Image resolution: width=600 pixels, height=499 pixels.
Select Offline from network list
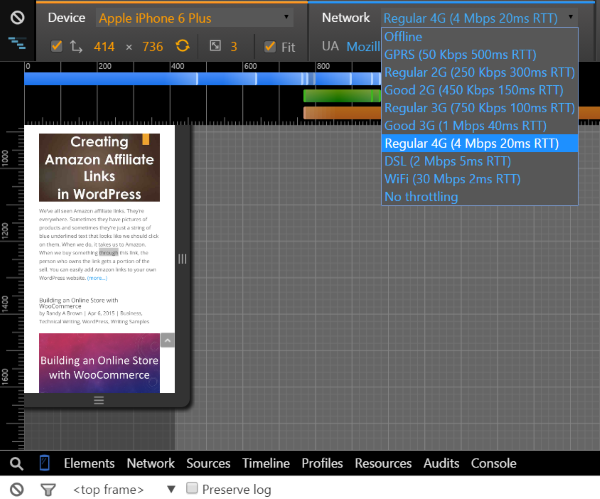[480, 37]
